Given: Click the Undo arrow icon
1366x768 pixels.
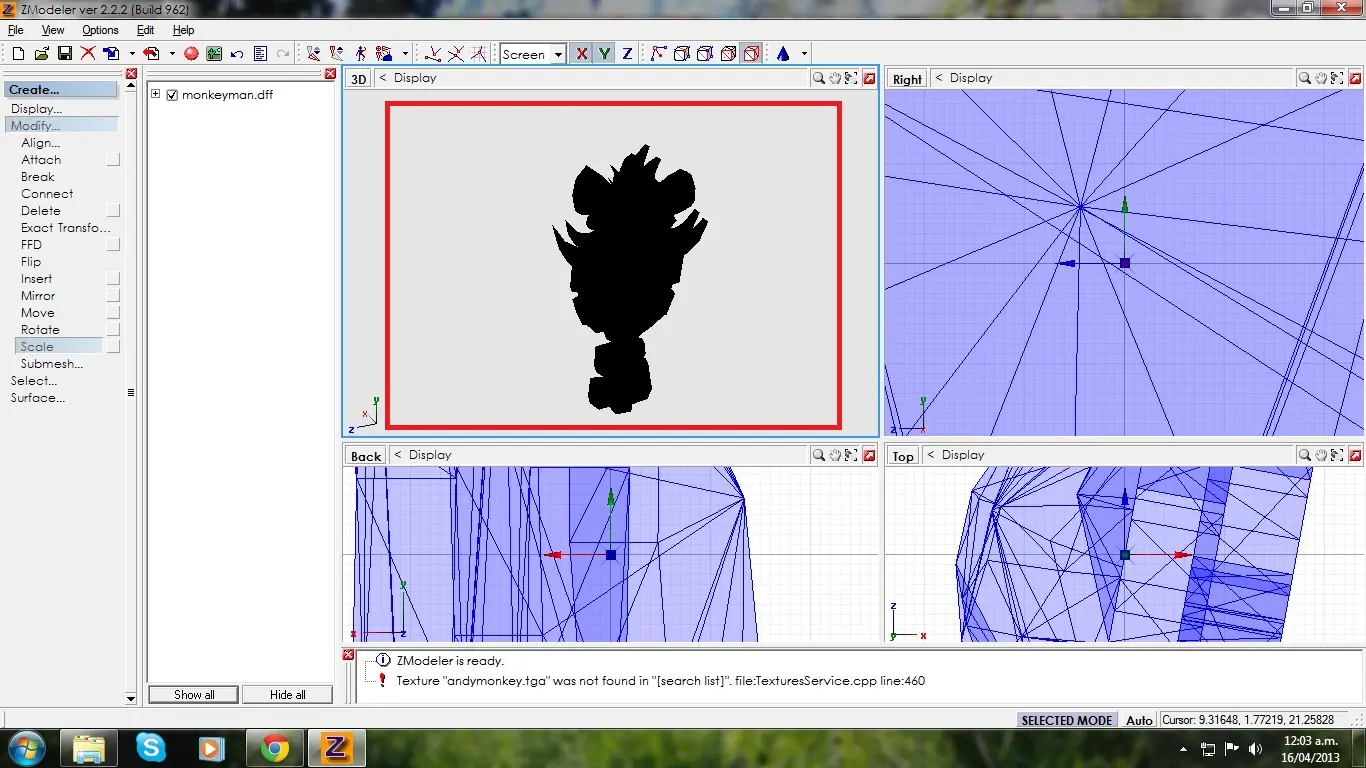Looking at the screenshot, I should [237, 54].
